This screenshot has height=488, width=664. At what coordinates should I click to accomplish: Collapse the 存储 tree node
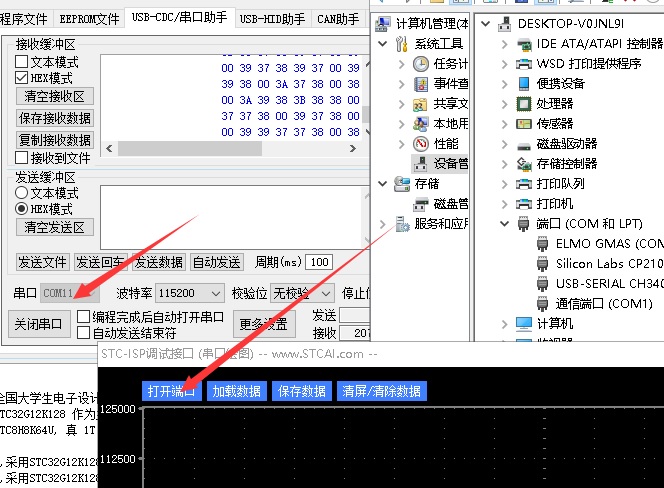(382, 184)
